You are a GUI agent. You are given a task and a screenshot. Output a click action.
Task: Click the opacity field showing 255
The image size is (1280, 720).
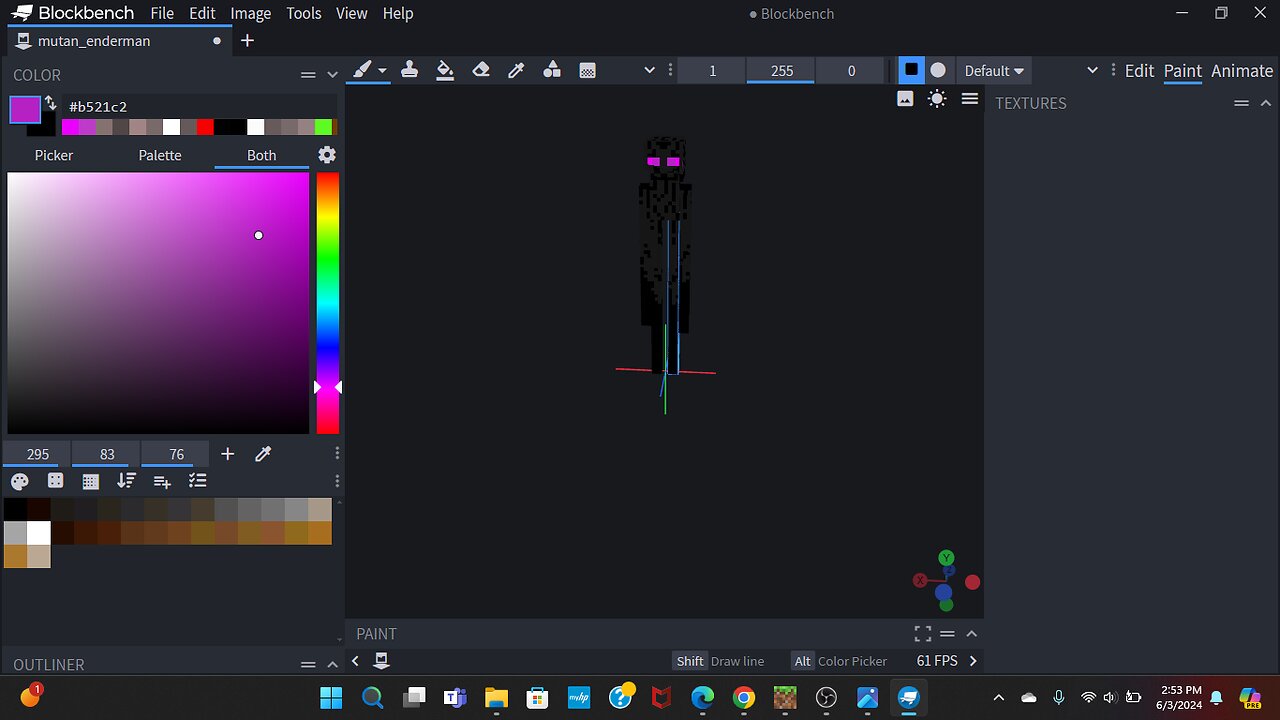tap(782, 70)
